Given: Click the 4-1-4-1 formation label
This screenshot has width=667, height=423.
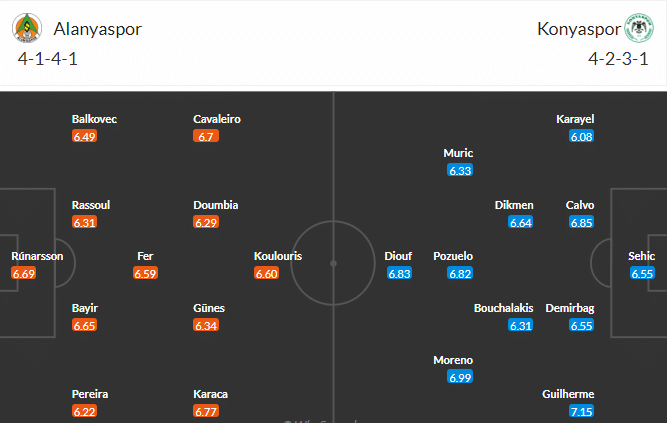Looking at the screenshot, I should pos(47,58).
